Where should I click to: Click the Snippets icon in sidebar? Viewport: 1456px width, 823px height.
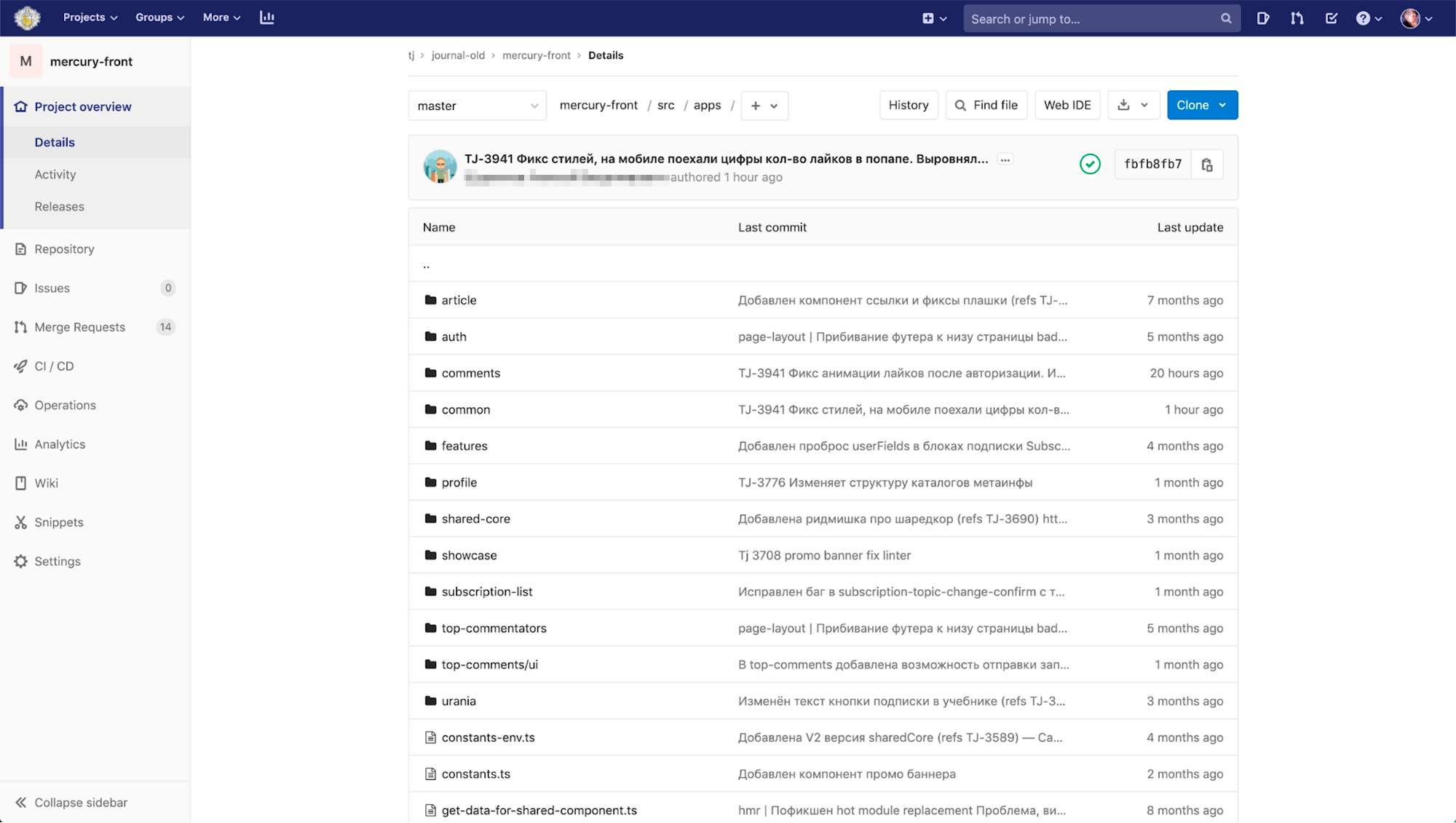(x=22, y=521)
